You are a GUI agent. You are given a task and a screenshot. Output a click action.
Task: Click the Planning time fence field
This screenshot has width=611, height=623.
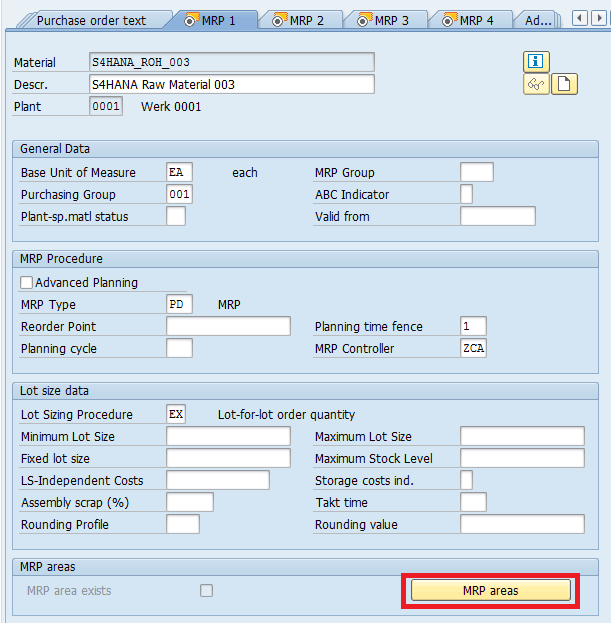pyautogui.click(x=473, y=326)
